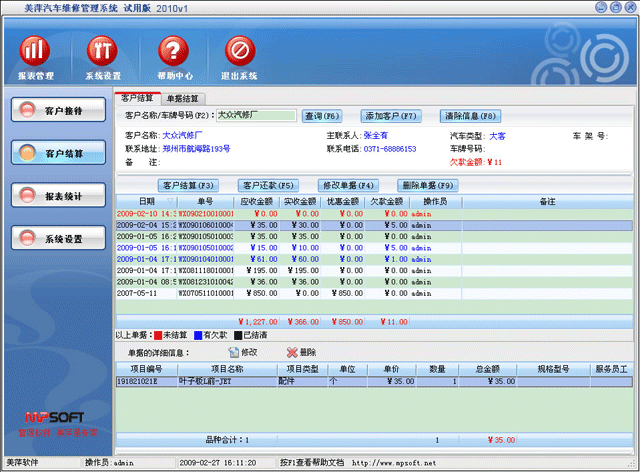
Task: Click the red 未结算 legend swatch
Action: pos(156,335)
